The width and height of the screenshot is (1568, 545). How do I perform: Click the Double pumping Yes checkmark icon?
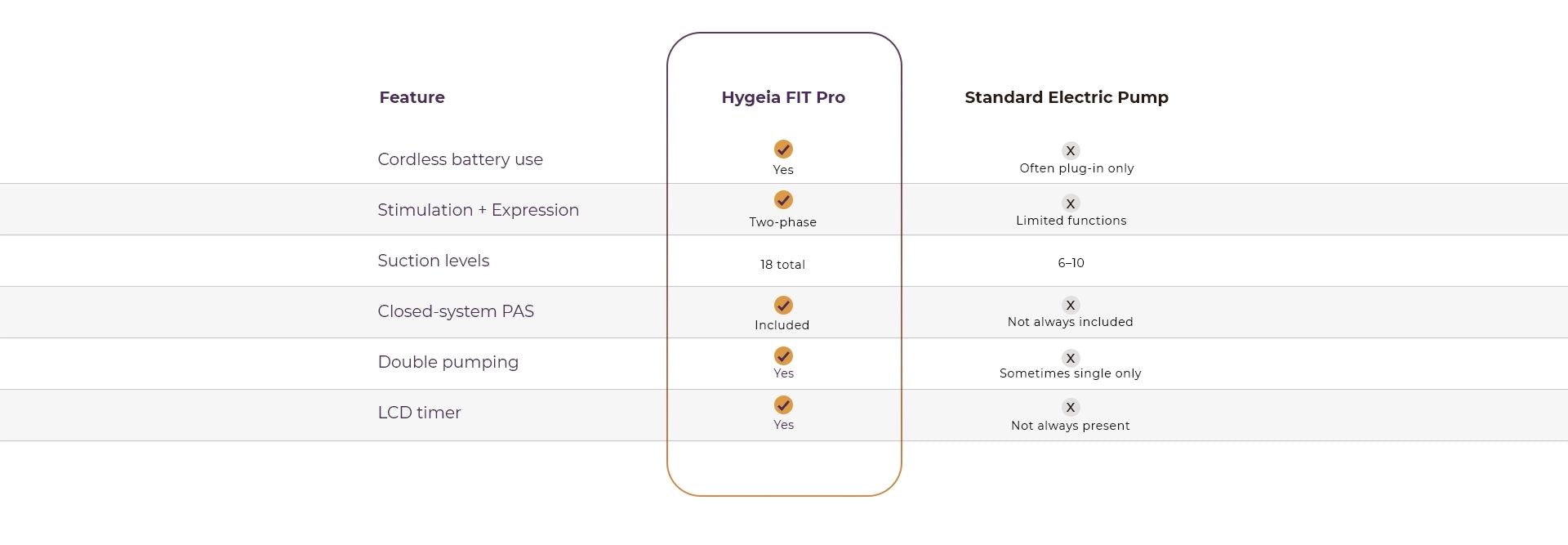click(783, 355)
